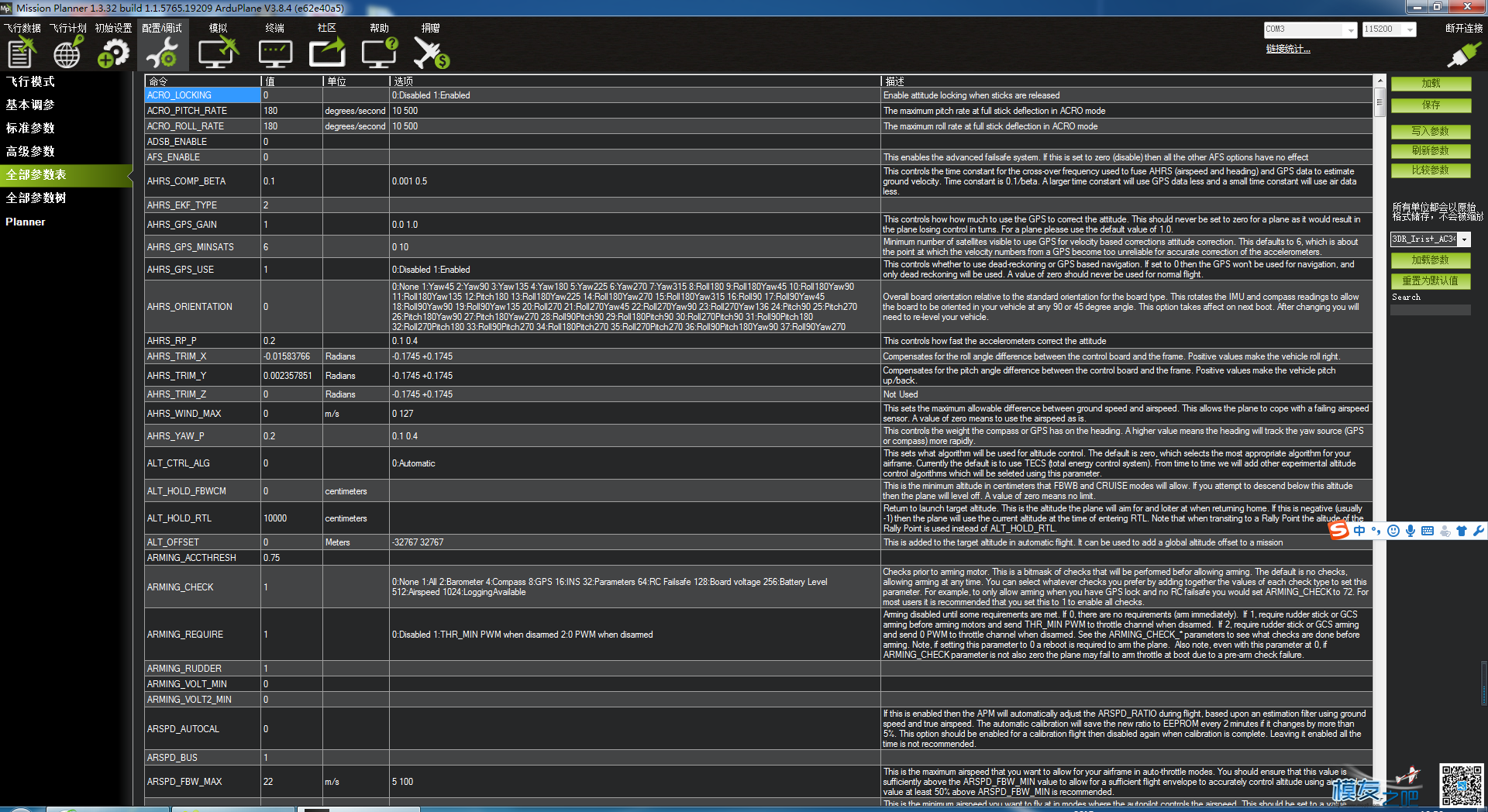This screenshot has height=812, width=1488.
Task: Click the disconnect plug icon
Action: (1463, 54)
